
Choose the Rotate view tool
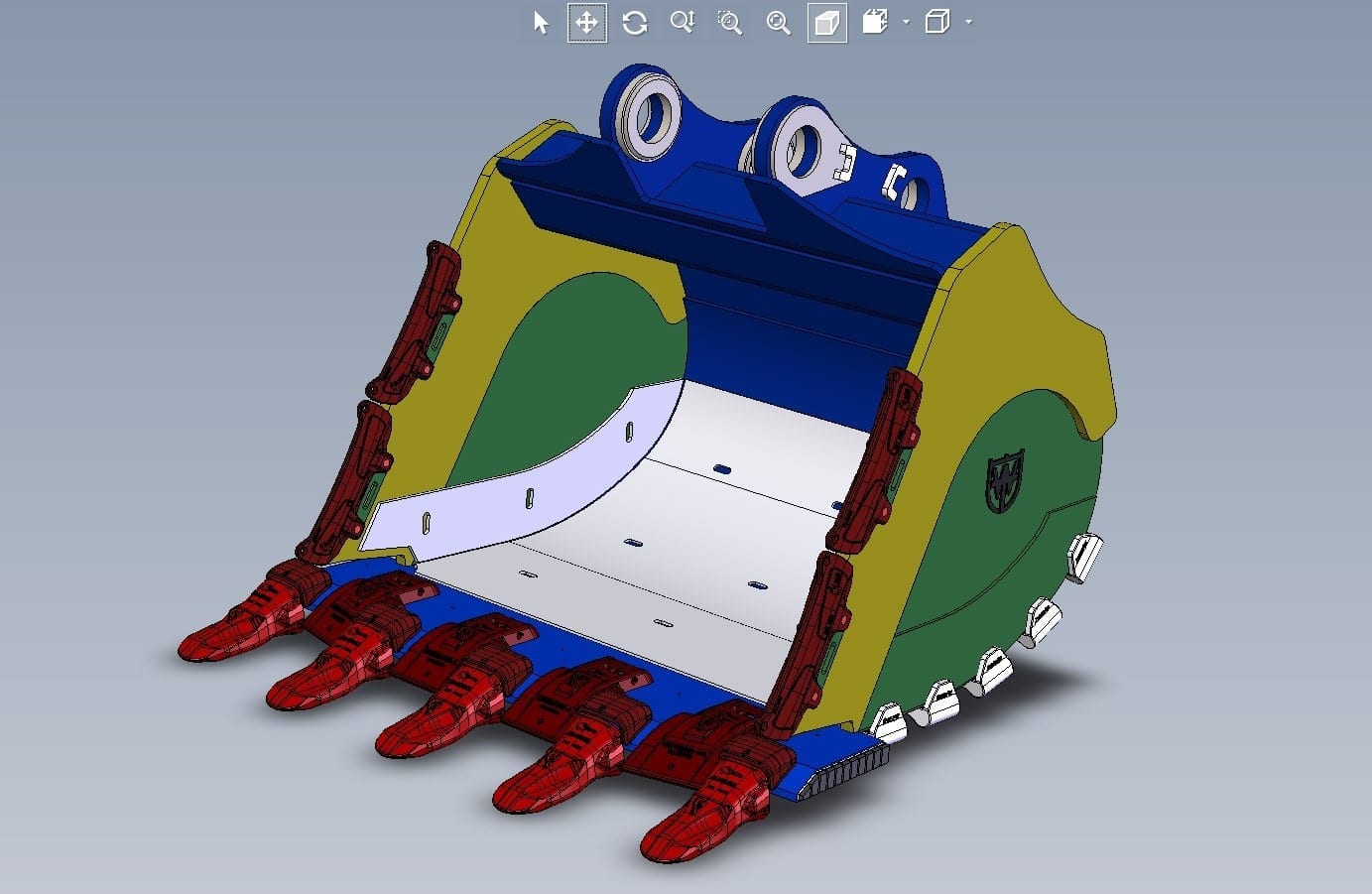point(635,22)
